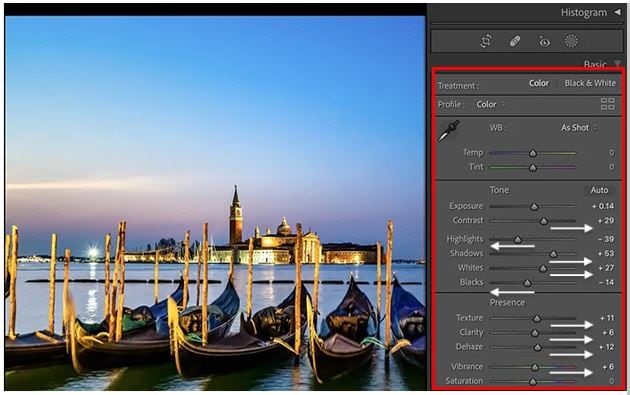Collapse the Basic panel triangle
630x395 pixels.
coord(618,64)
